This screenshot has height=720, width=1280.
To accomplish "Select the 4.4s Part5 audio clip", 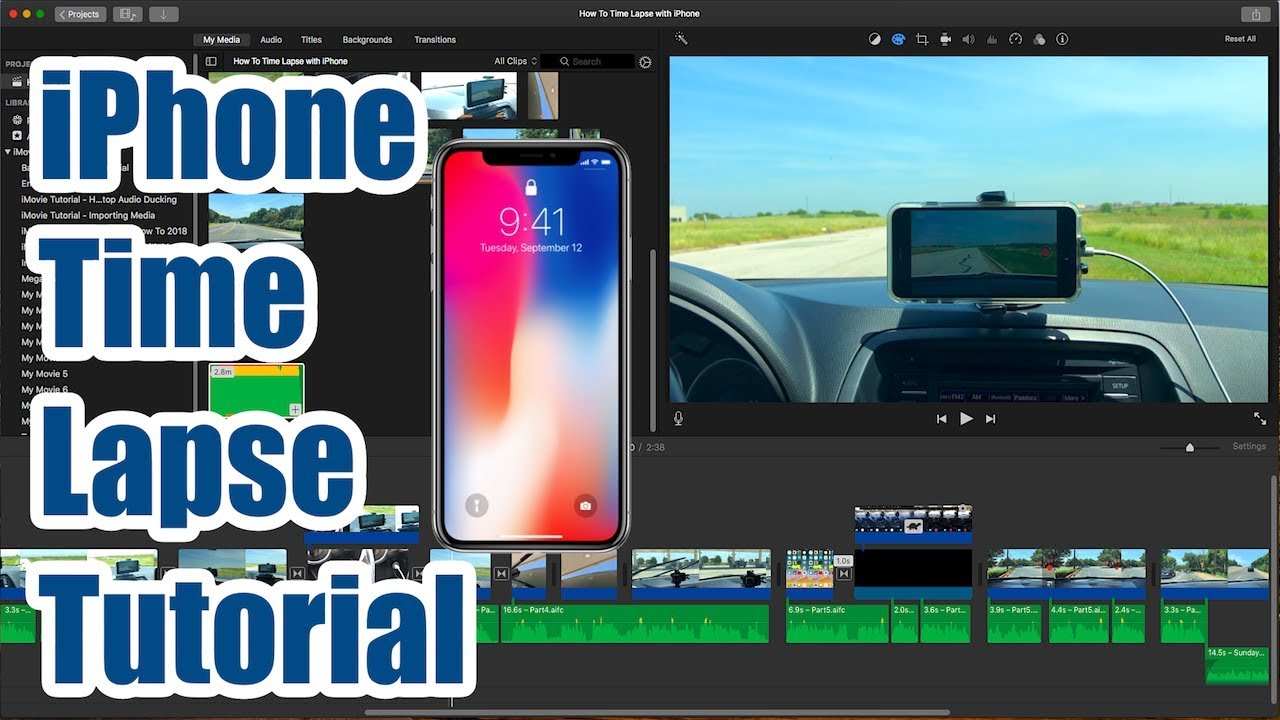I will click(x=1078, y=623).
